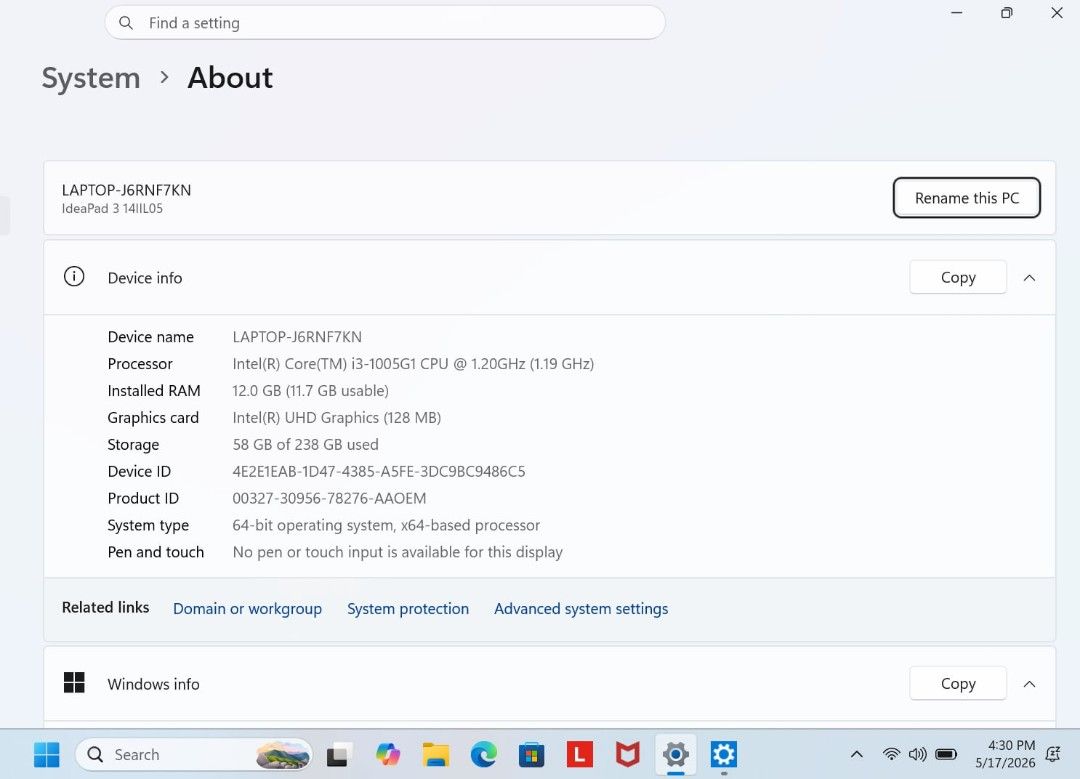
Task: Select the gray gear Settings taskbar icon
Action: pyautogui.click(x=676, y=755)
